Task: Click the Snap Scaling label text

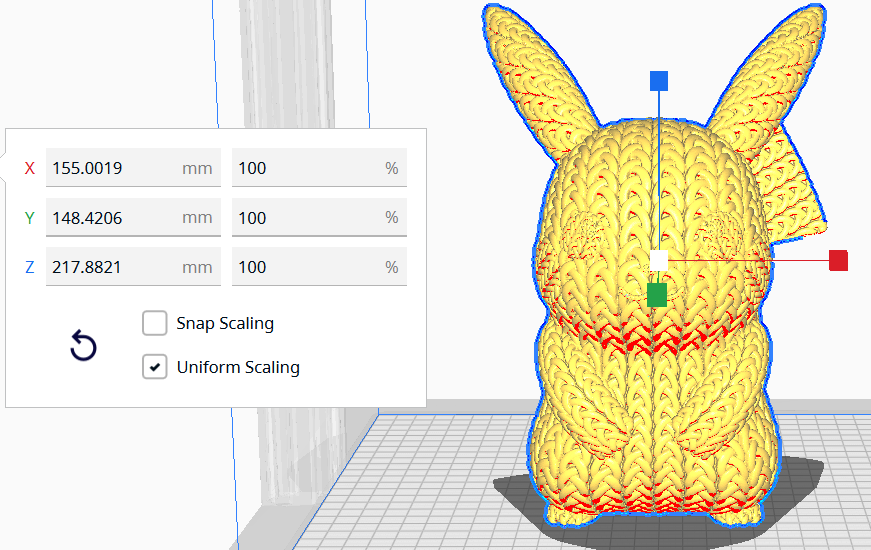Action: (x=225, y=323)
